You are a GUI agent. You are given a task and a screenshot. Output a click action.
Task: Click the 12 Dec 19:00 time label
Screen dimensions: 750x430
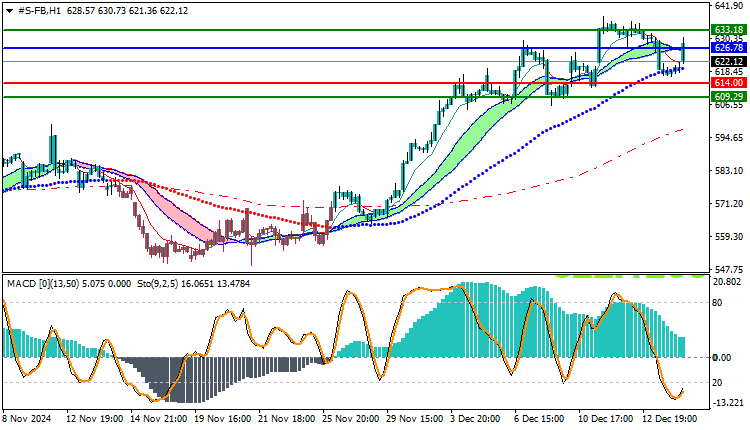pos(670,419)
